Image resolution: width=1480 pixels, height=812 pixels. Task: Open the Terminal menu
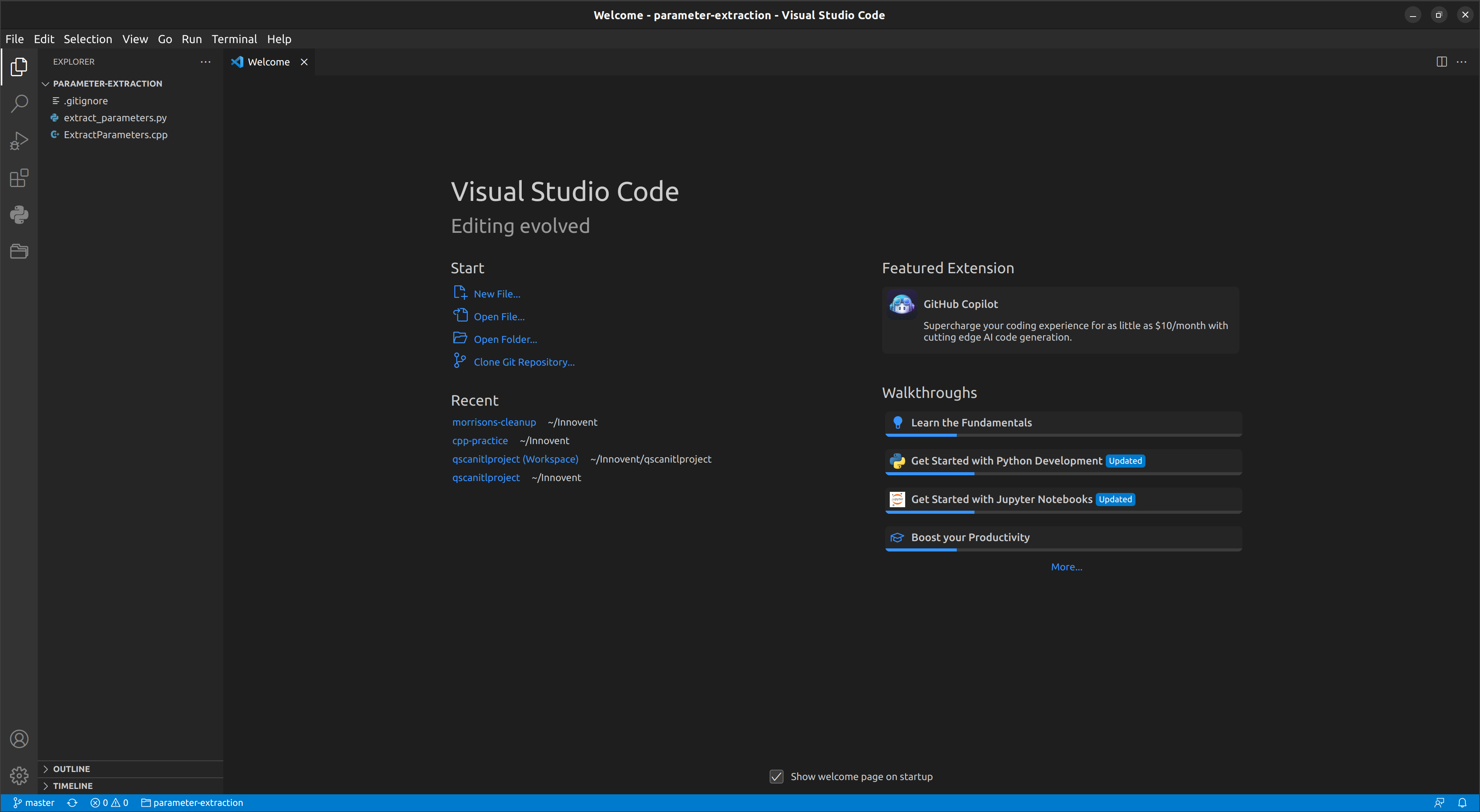coord(234,39)
